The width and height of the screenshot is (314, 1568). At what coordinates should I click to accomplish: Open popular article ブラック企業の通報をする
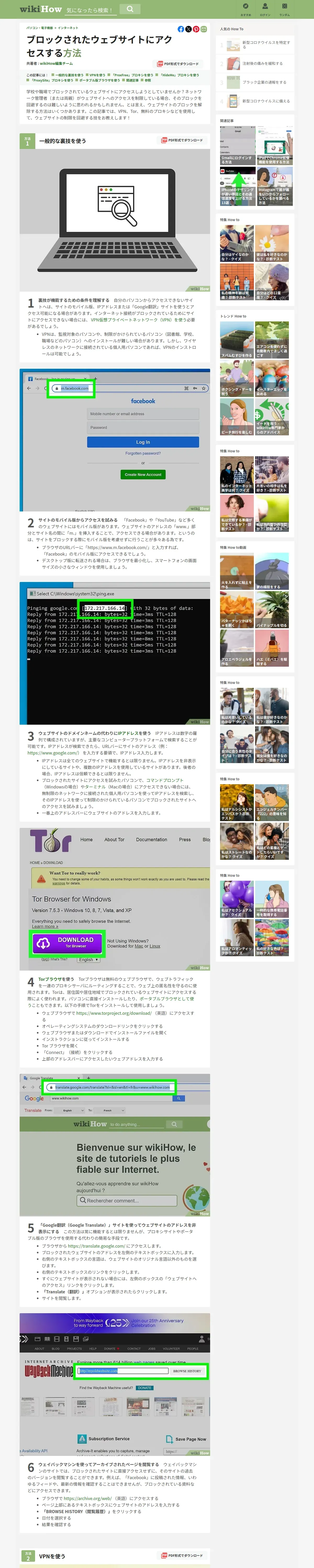coord(255,82)
